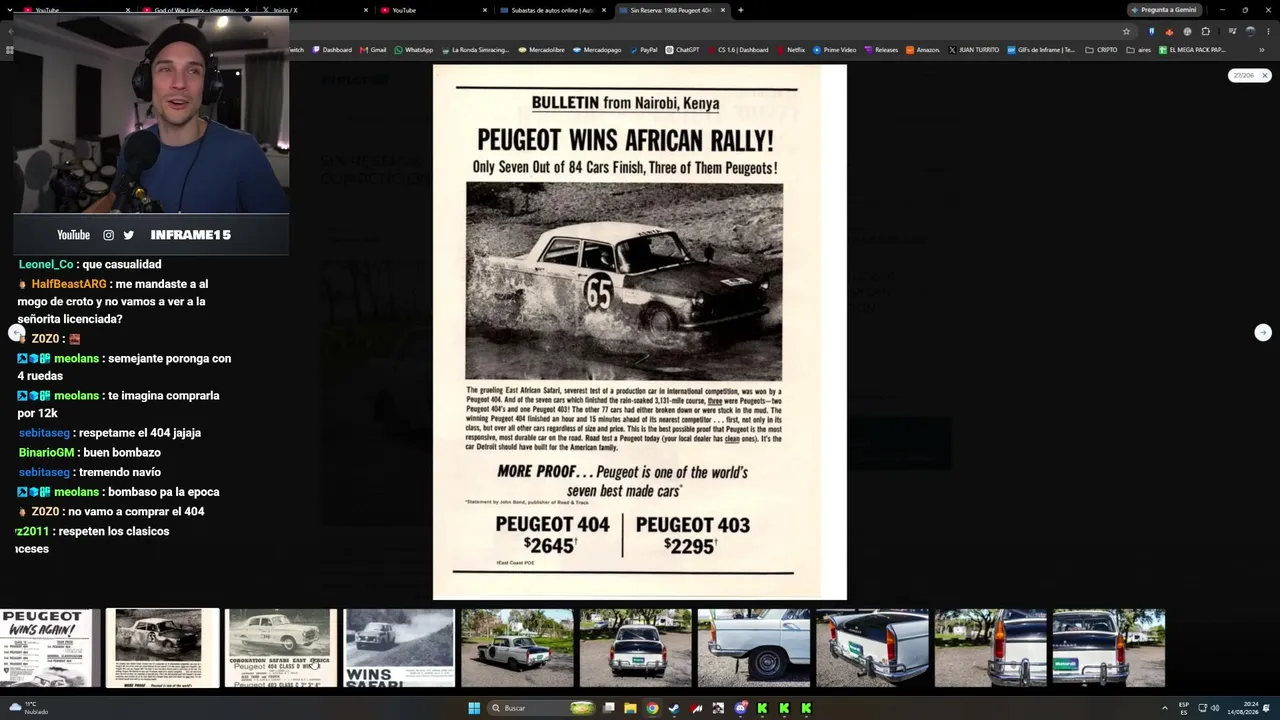This screenshot has width=1280, height=720.
Task: Open the 'EL MEGA PACK PAP...' bookmark
Action: click(1192, 50)
